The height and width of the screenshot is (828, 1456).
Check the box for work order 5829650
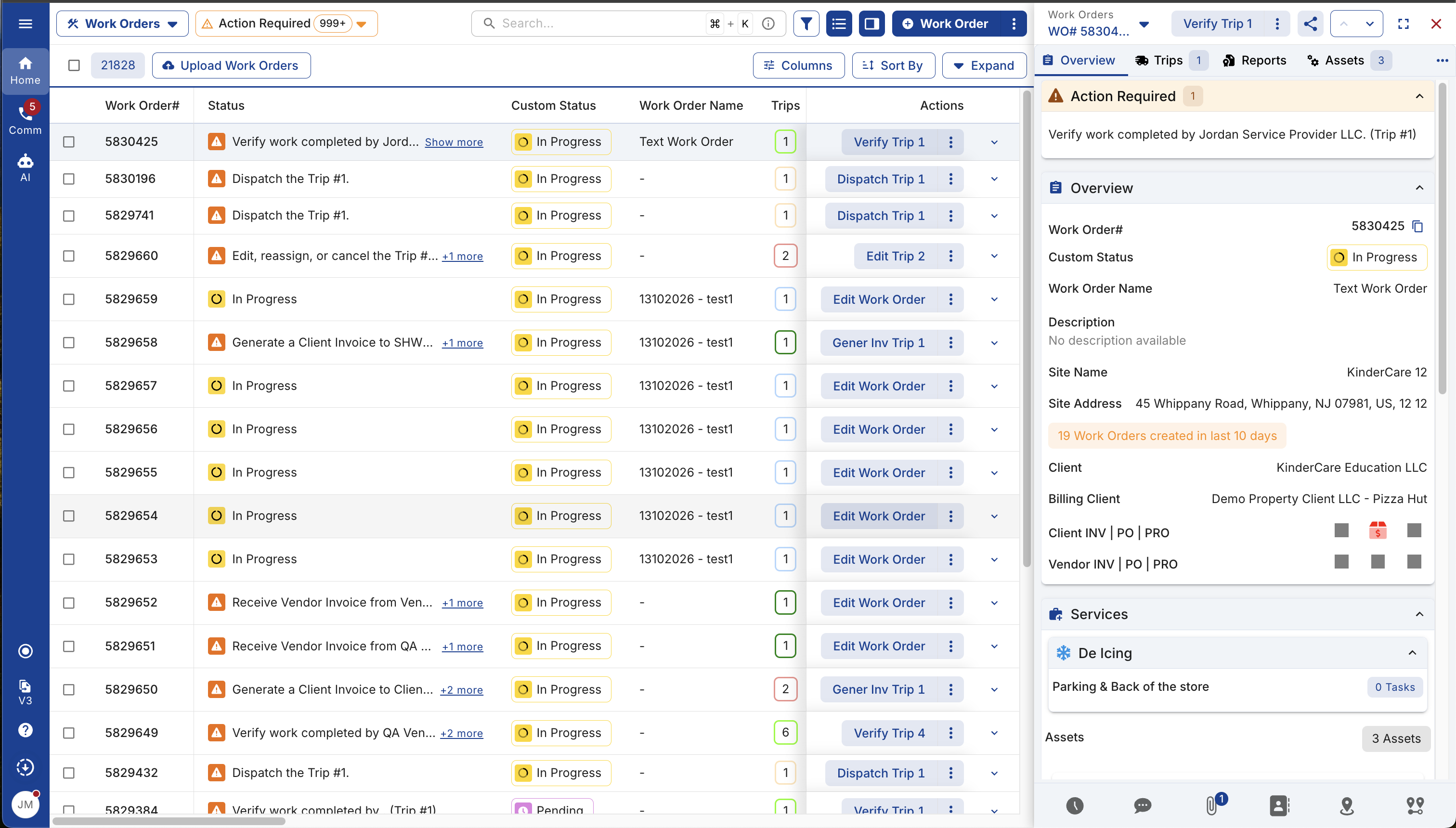point(69,689)
